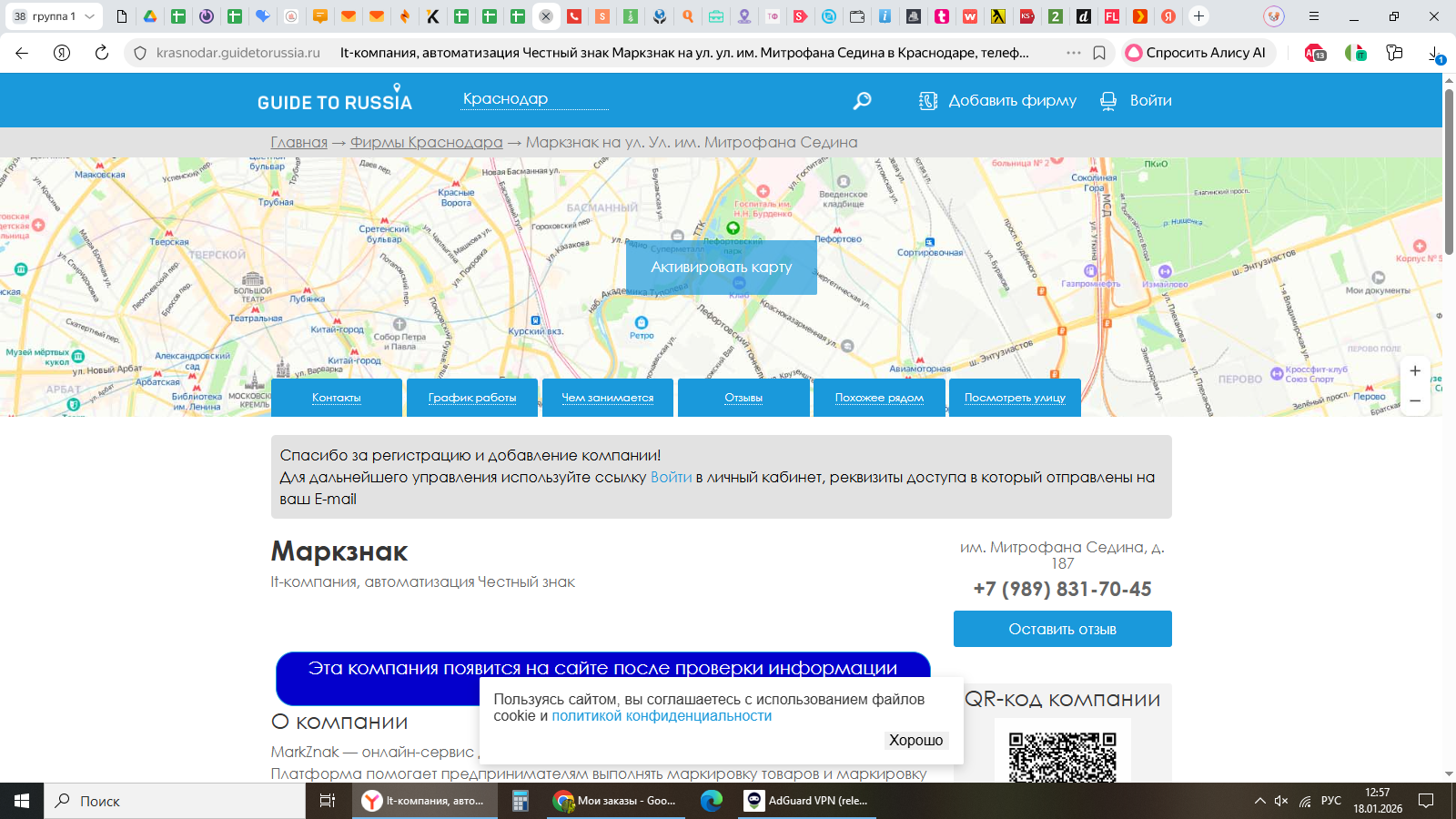Open Task View on the taskbar

(328, 801)
